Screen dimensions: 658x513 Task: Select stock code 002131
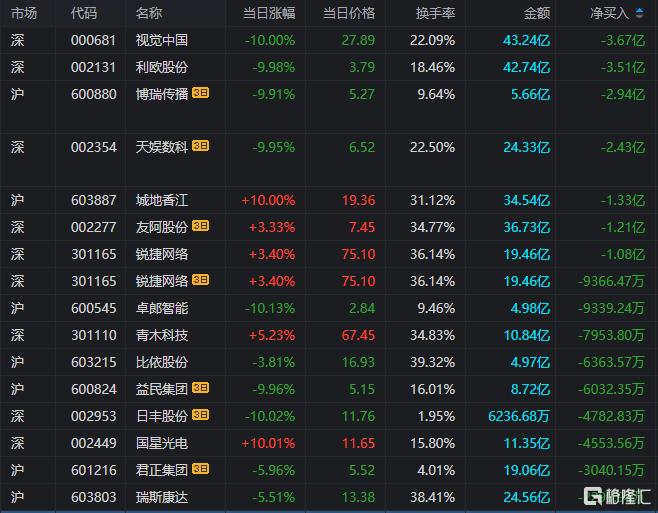pyautogui.click(x=93, y=67)
